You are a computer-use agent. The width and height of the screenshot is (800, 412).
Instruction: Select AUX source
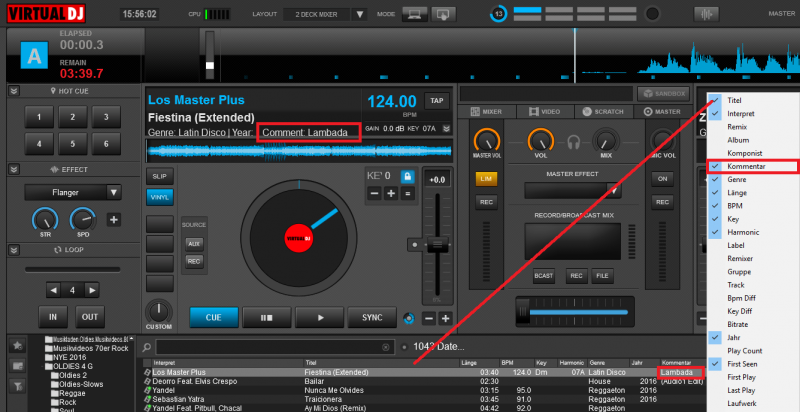(x=194, y=244)
